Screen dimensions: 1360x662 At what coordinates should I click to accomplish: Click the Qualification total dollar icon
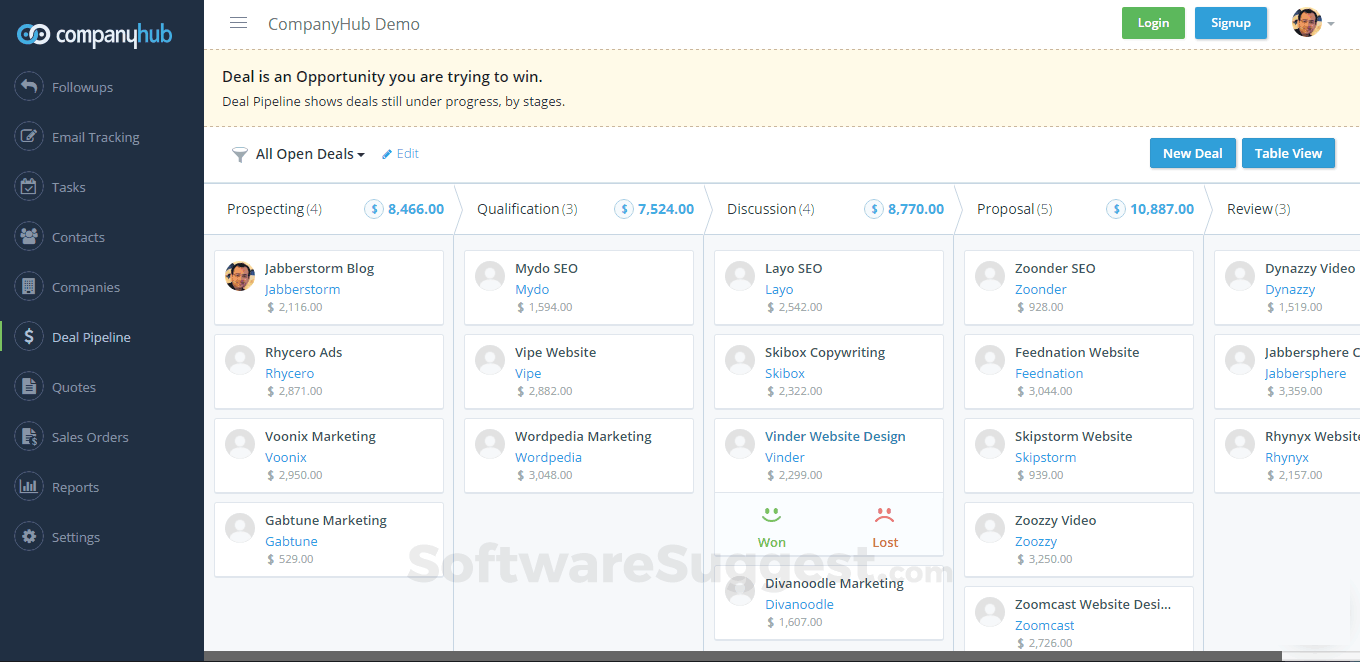tap(624, 209)
